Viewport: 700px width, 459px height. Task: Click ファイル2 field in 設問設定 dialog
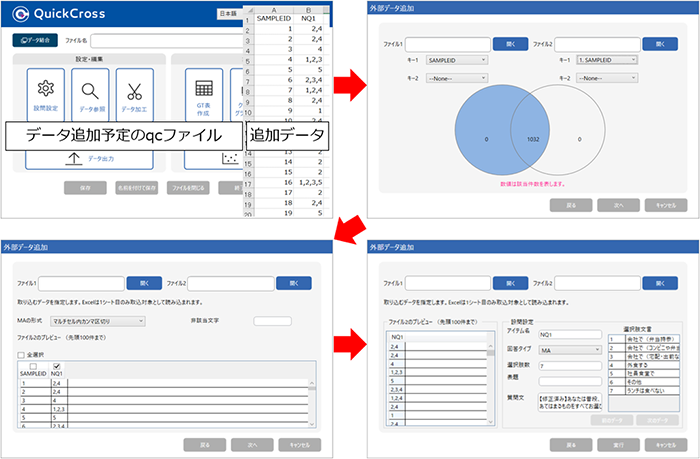[597, 283]
